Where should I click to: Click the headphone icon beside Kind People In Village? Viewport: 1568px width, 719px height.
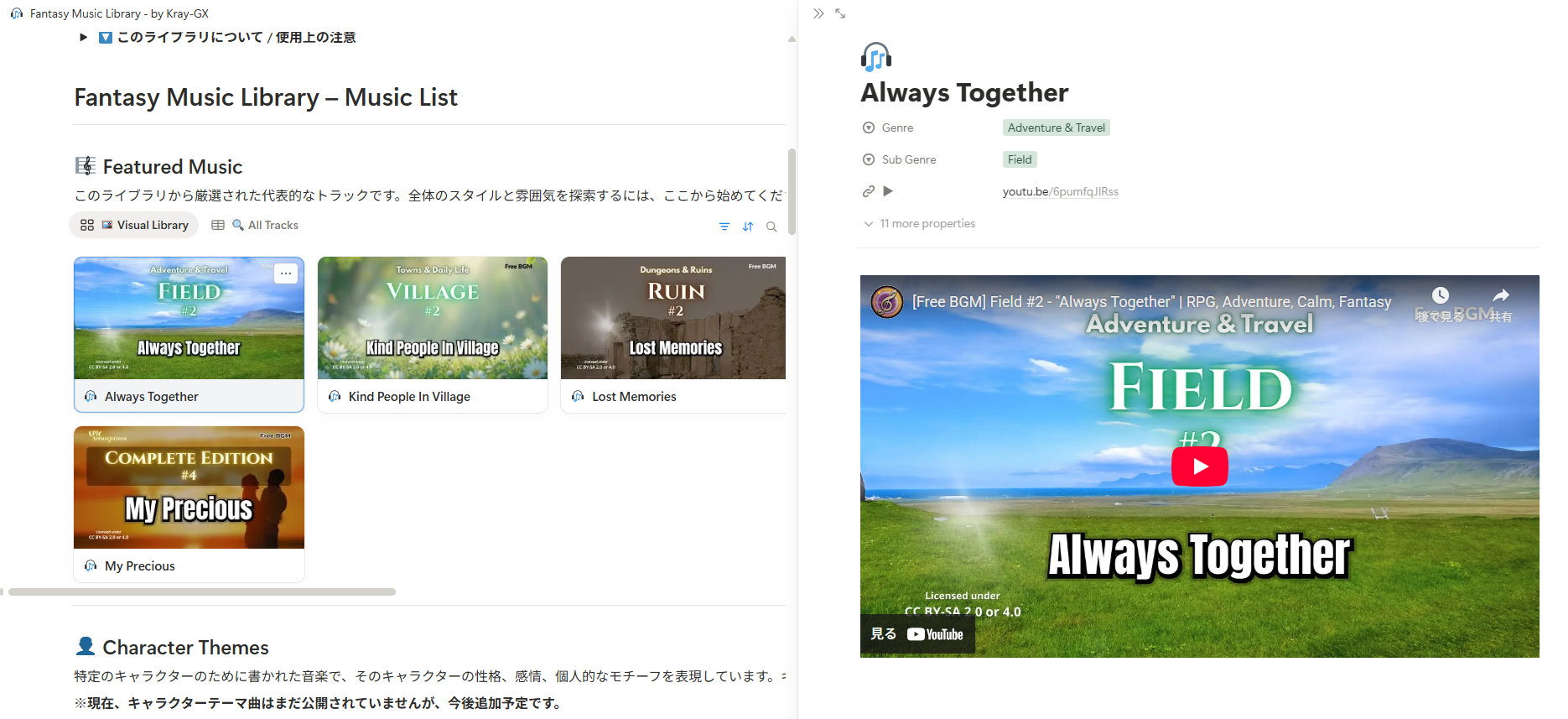coord(335,396)
